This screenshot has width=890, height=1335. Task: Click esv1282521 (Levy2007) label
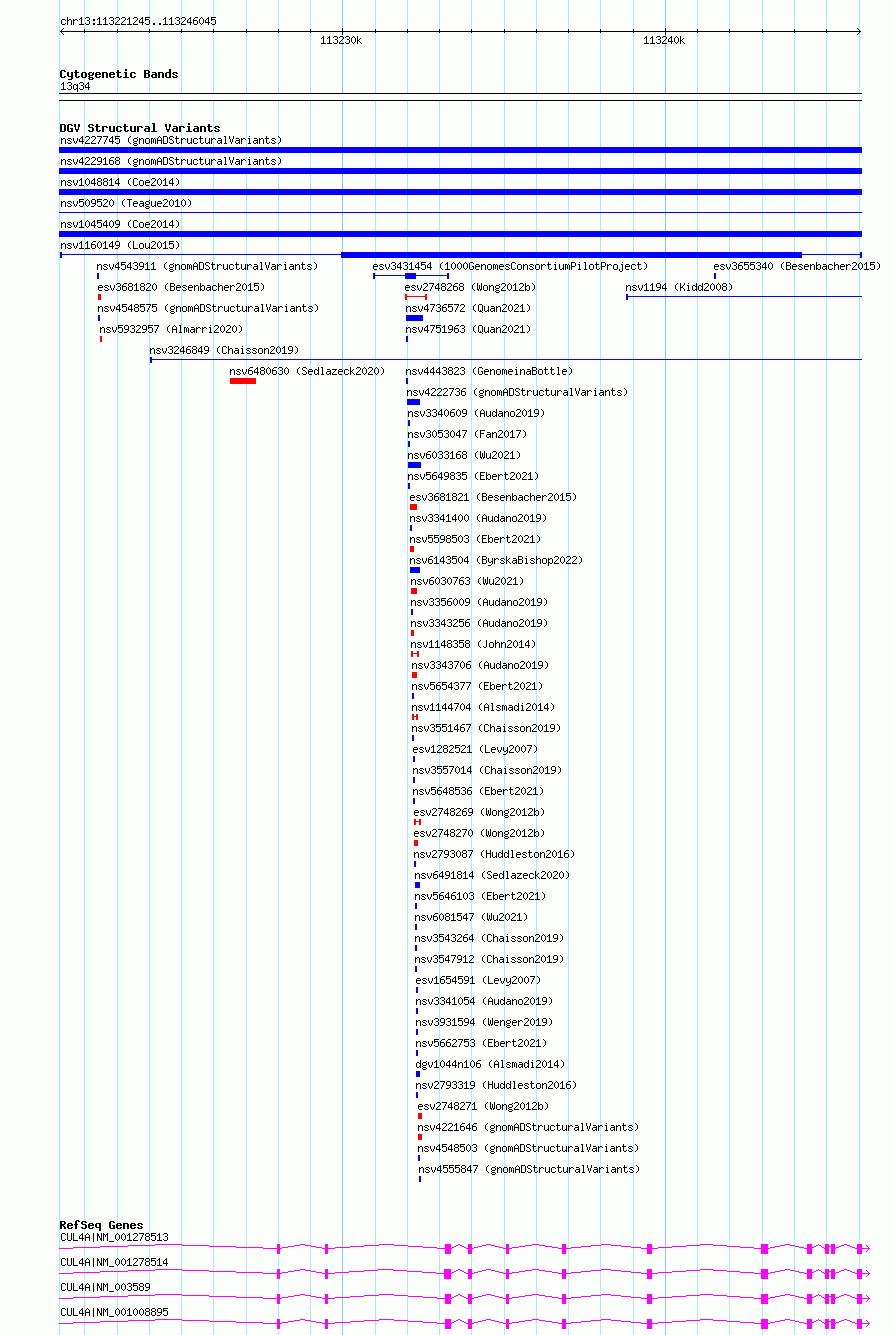(475, 749)
